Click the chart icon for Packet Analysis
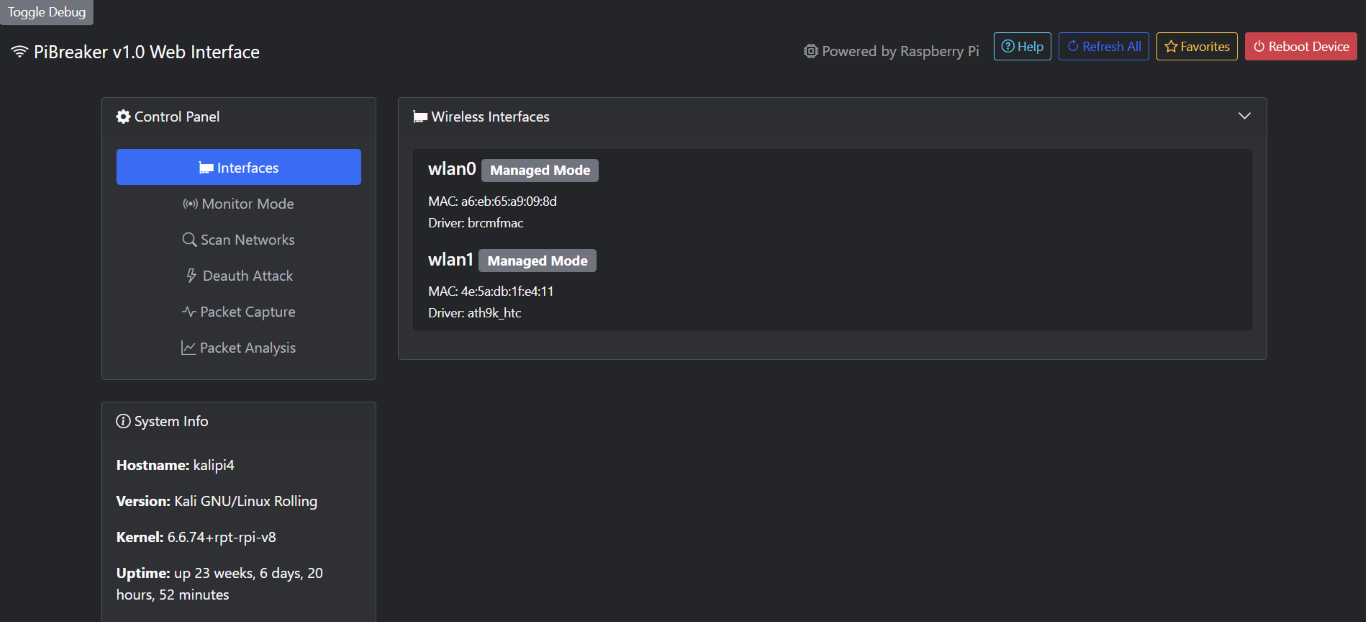The width and height of the screenshot is (1366, 622). [188, 348]
